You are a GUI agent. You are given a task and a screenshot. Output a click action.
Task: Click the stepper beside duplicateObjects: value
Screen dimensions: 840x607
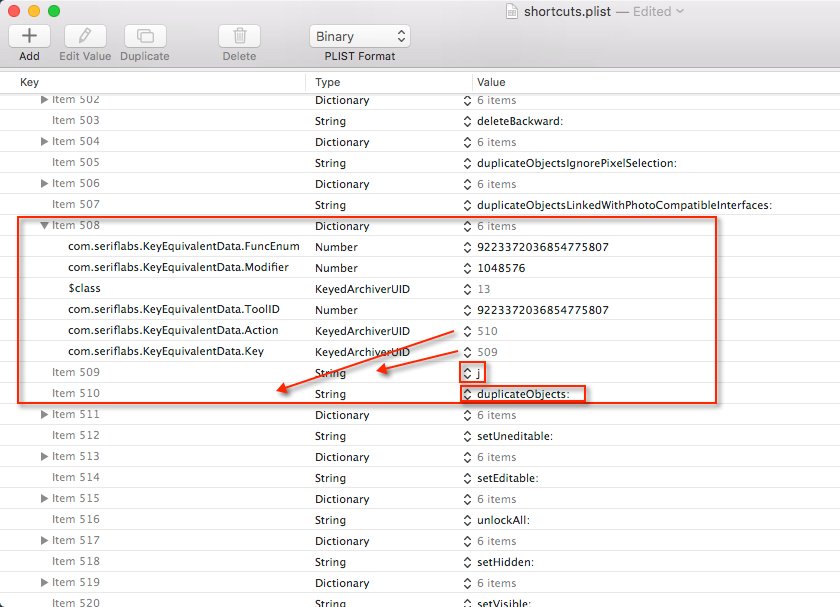tap(466, 393)
